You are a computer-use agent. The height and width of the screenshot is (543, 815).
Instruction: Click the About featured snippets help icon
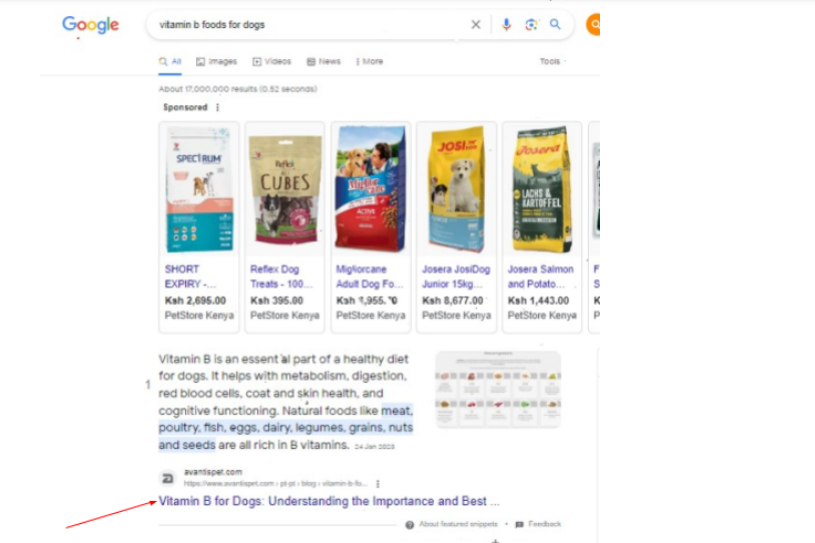pyautogui.click(x=410, y=525)
